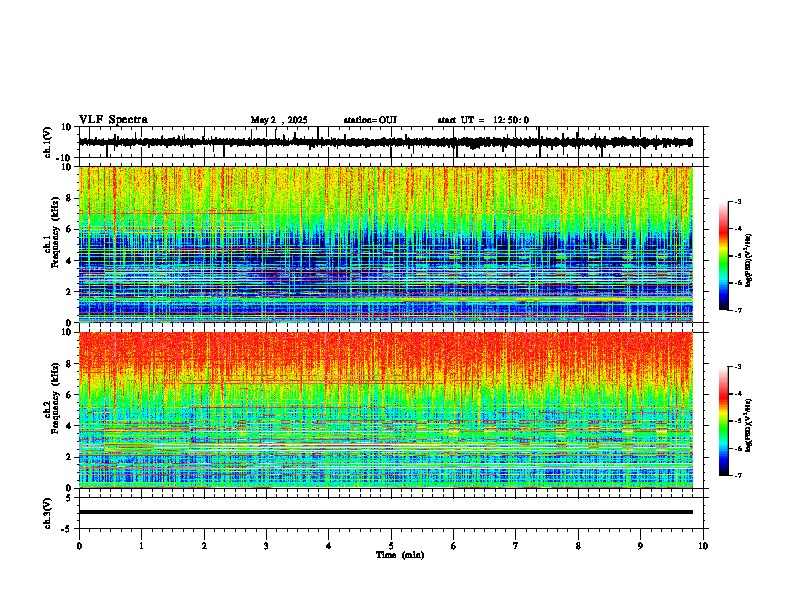
Task: Click the ch.1 spectrogram panel
Action: point(385,244)
